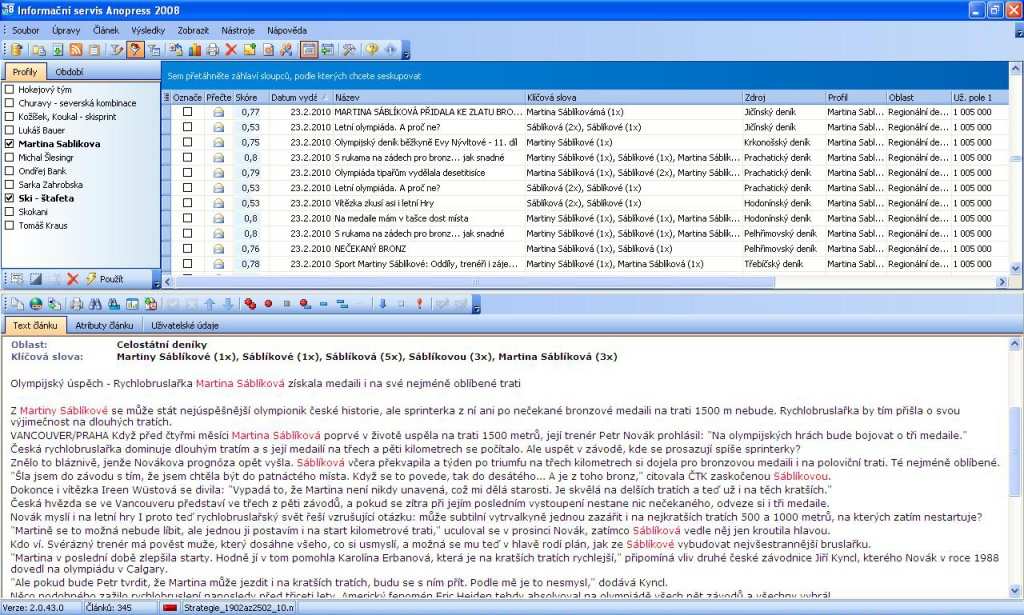1024x615 pixels.
Task: Switch to the Atributy článku tab
Action: pyautogui.click(x=104, y=325)
